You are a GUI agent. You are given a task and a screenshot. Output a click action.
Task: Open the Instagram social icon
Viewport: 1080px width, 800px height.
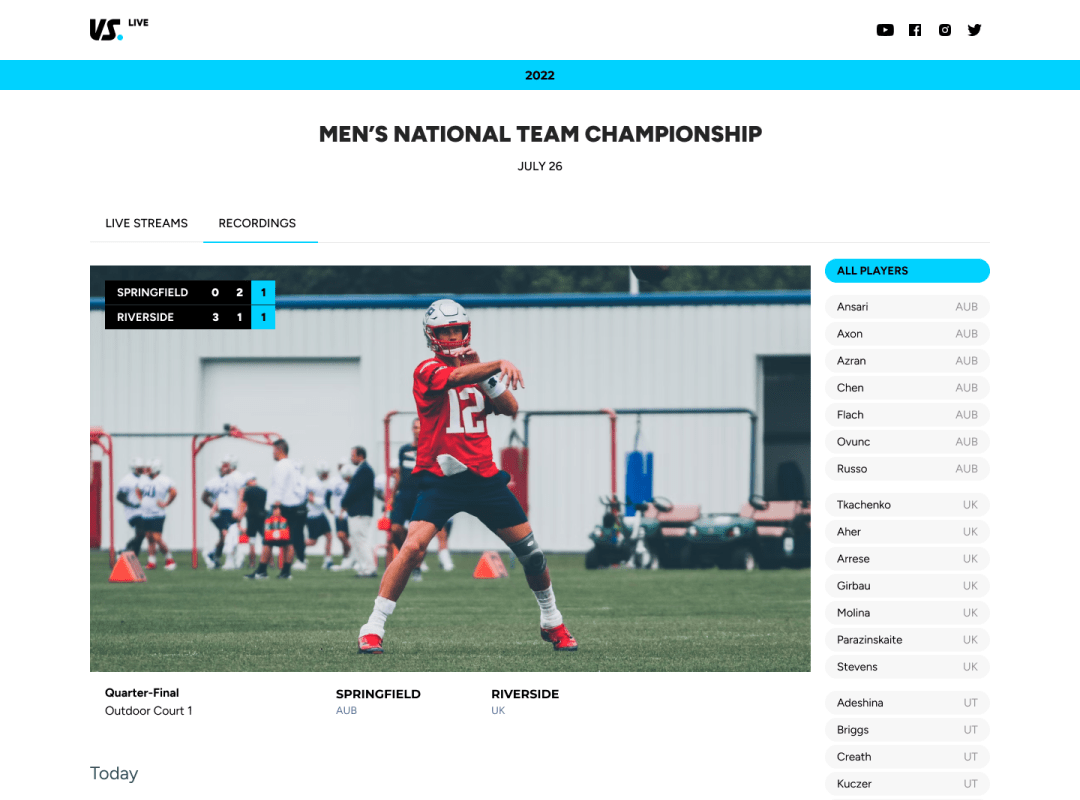pos(945,30)
